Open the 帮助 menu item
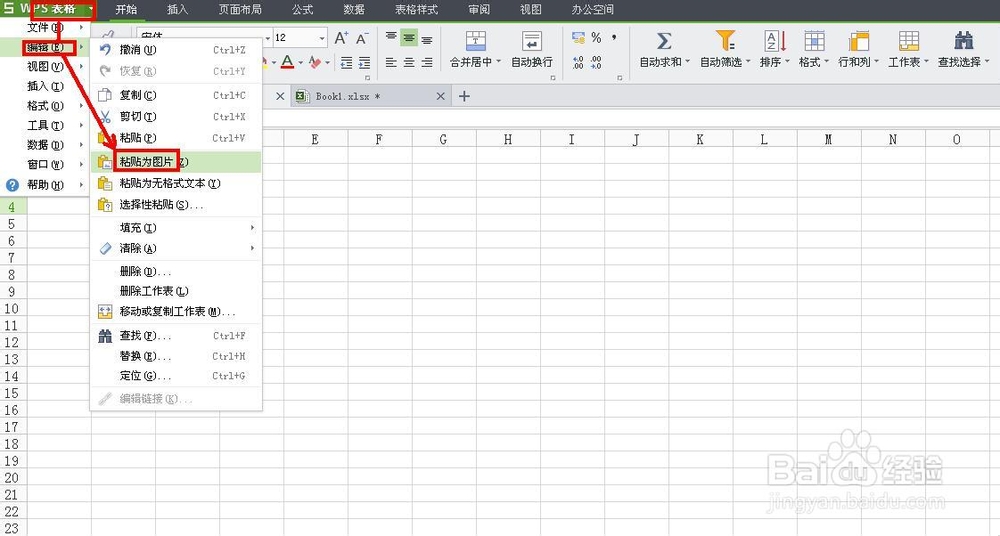This screenshot has height=536, width=1000. tap(45, 185)
